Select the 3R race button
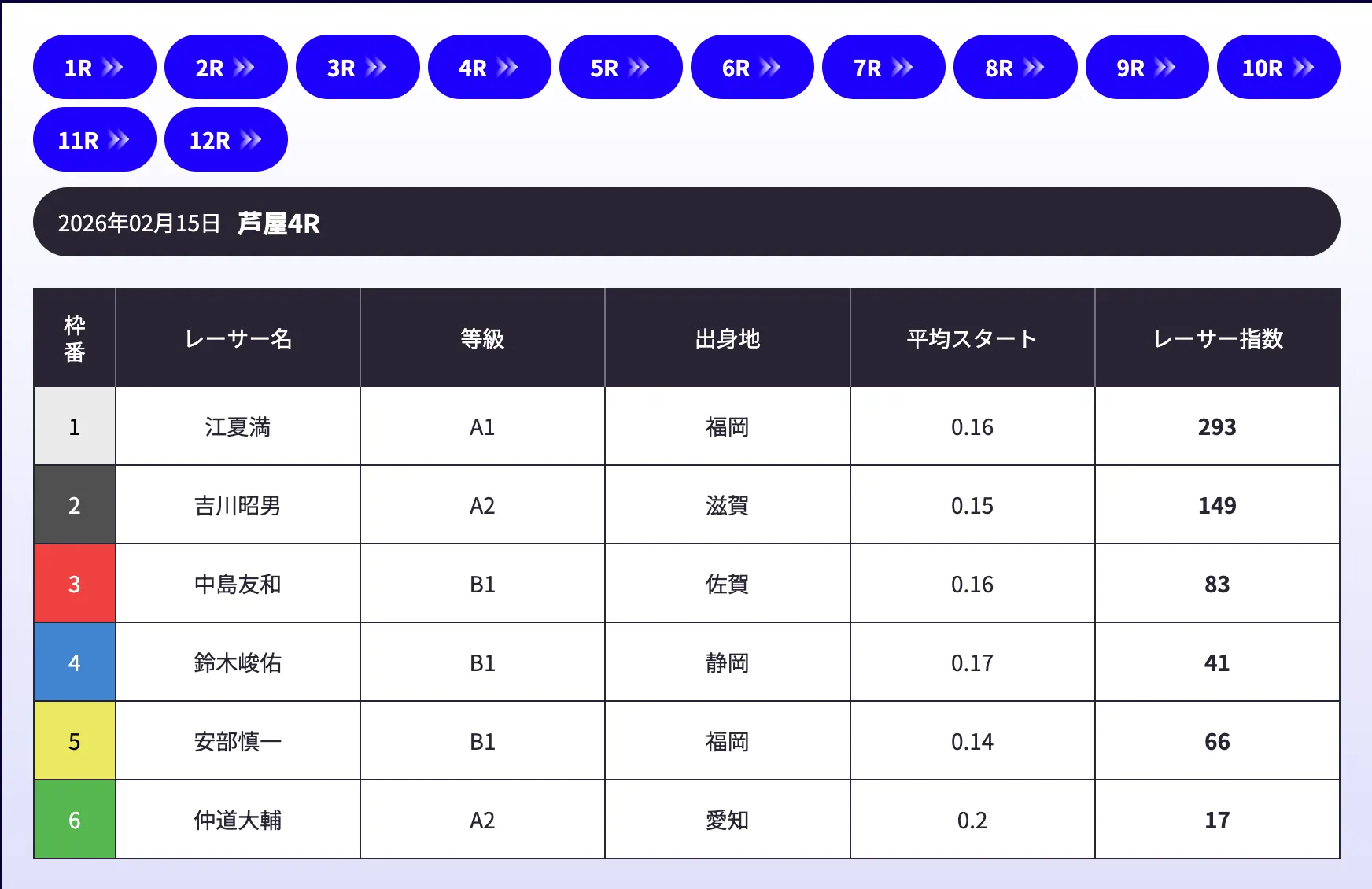This screenshot has width=1372, height=889. 356,68
